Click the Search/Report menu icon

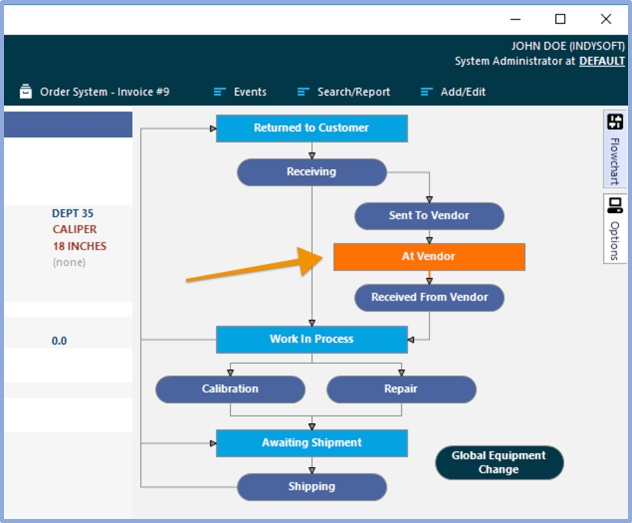click(x=303, y=92)
